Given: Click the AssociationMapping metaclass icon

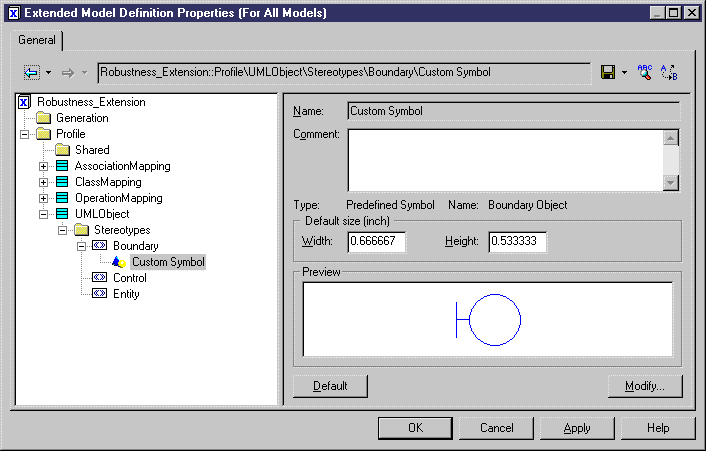Looking at the screenshot, I should [x=62, y=166].
